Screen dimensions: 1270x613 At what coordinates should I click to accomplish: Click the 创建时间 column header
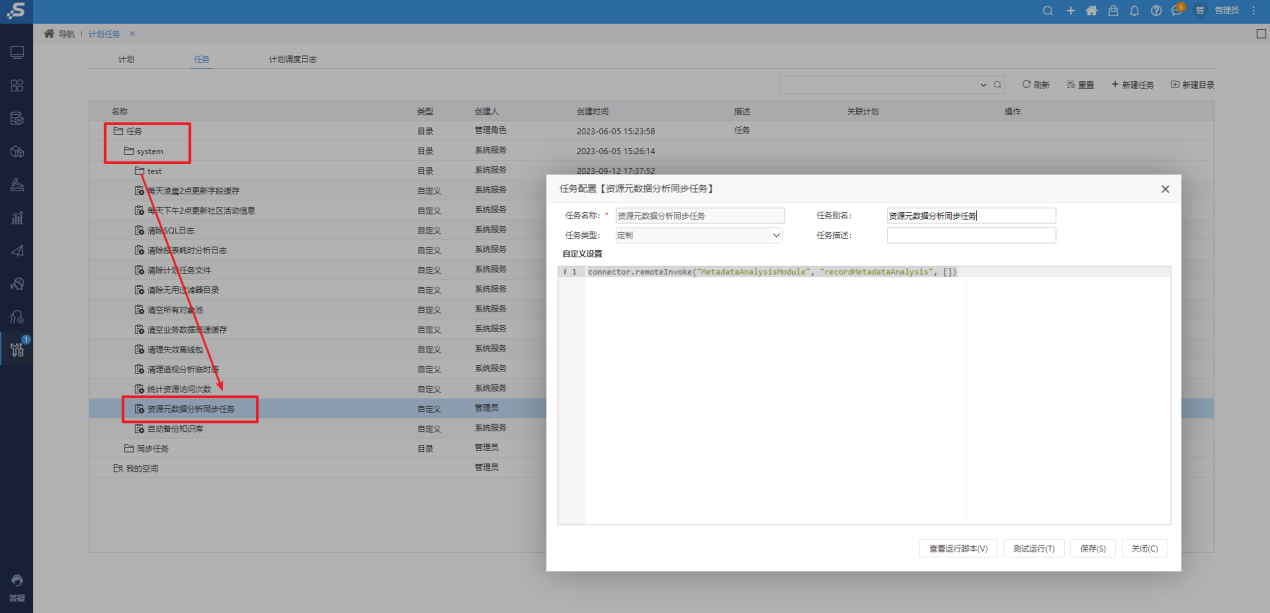pos(593,111)
